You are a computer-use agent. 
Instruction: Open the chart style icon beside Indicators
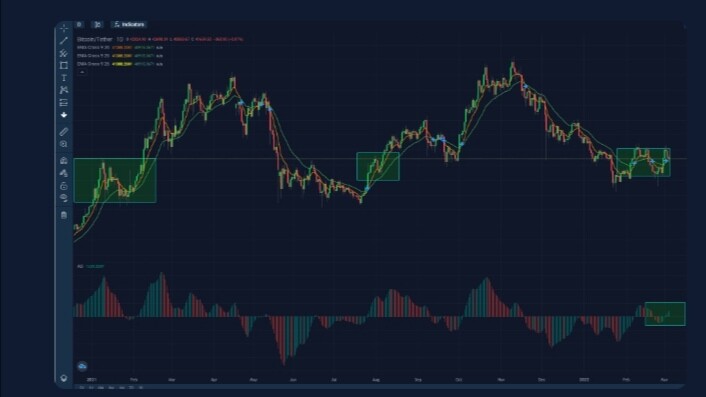pos(98,24)
